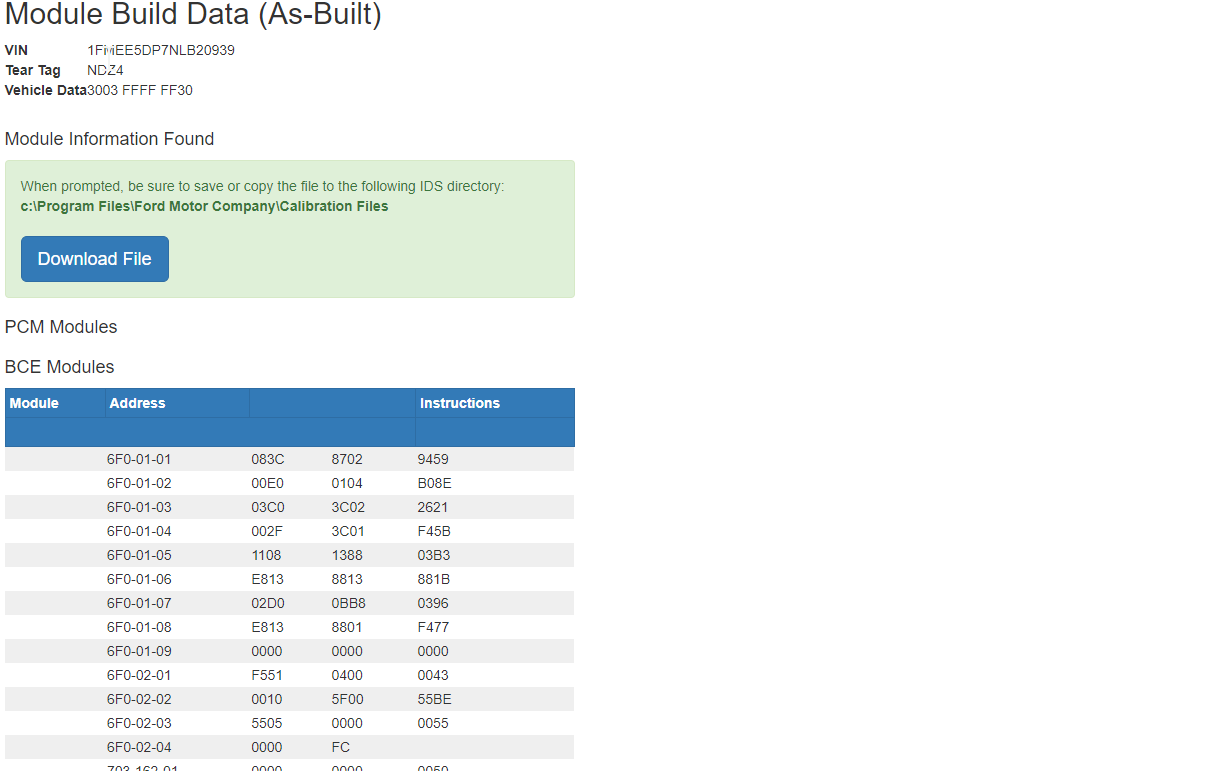1212x771 pixels.
Task: Click the Download File button
Action: tap(95, 259)
